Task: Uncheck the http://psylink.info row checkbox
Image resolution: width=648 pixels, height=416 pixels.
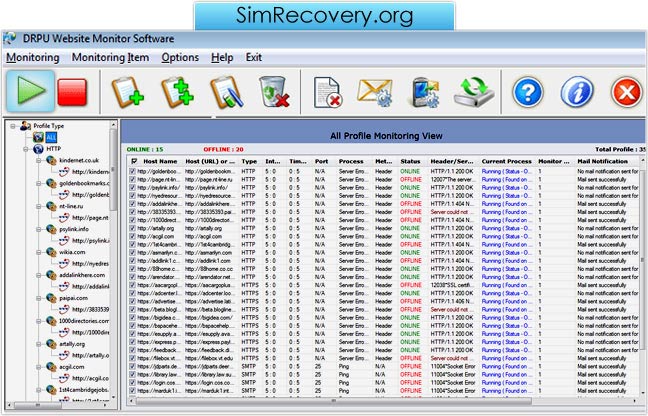Action: coord(132,188)
